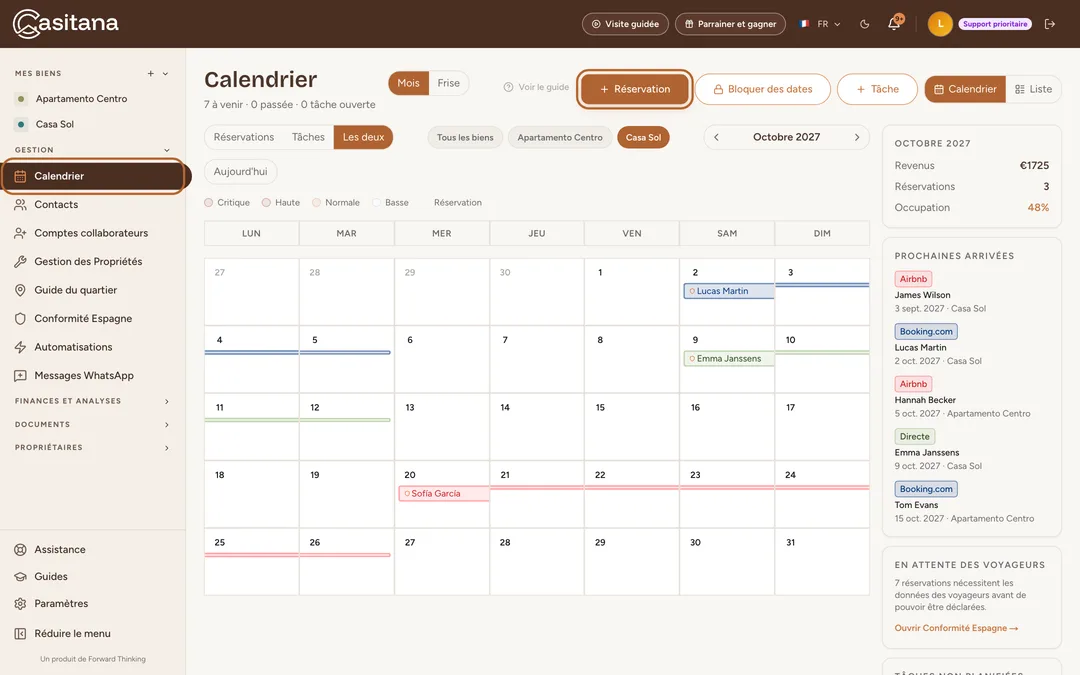Expand Propriétaires section
The image size is (1080, 675).
(x=92, y=448)
